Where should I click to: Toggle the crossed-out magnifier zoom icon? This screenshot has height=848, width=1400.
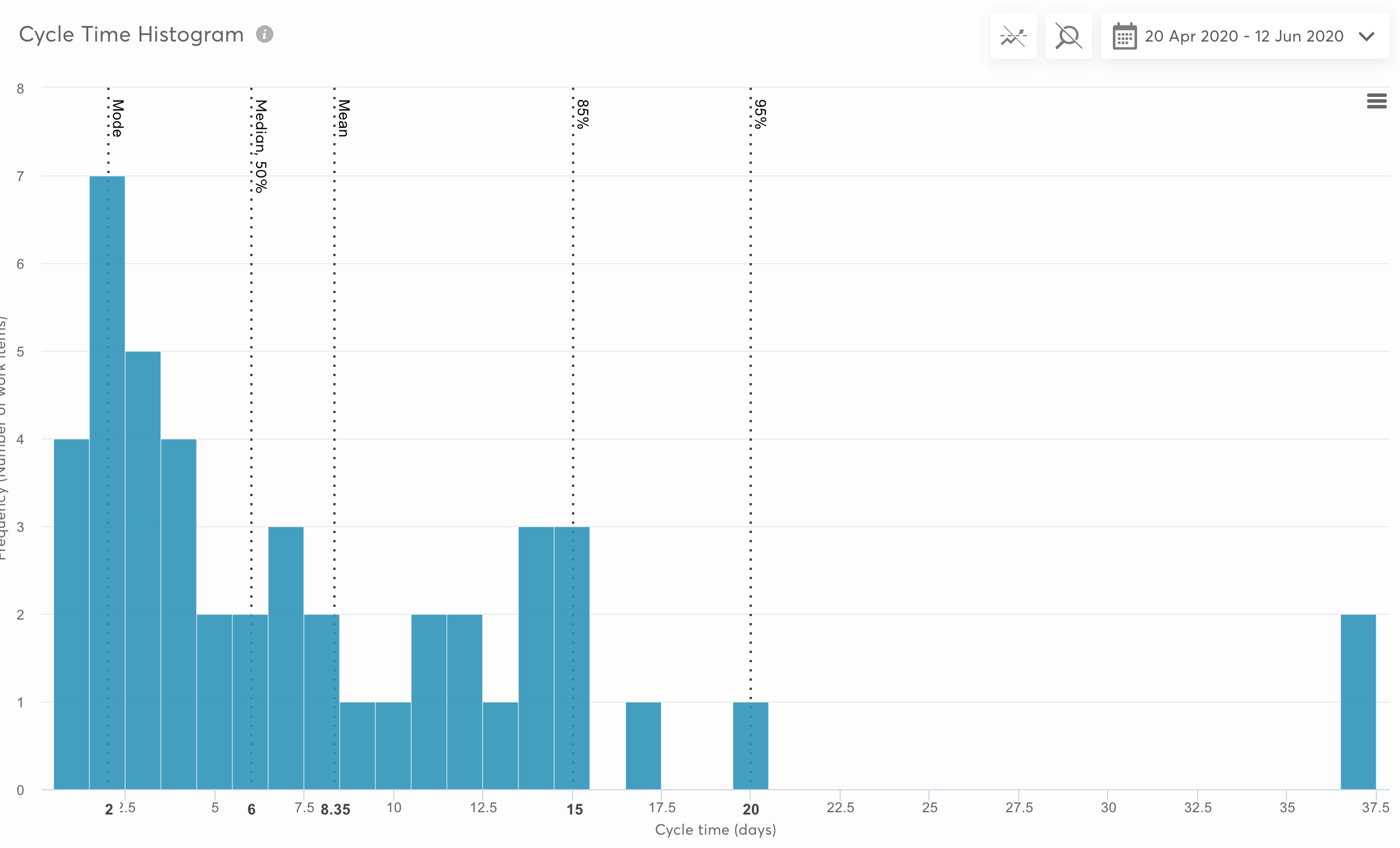1068,36
